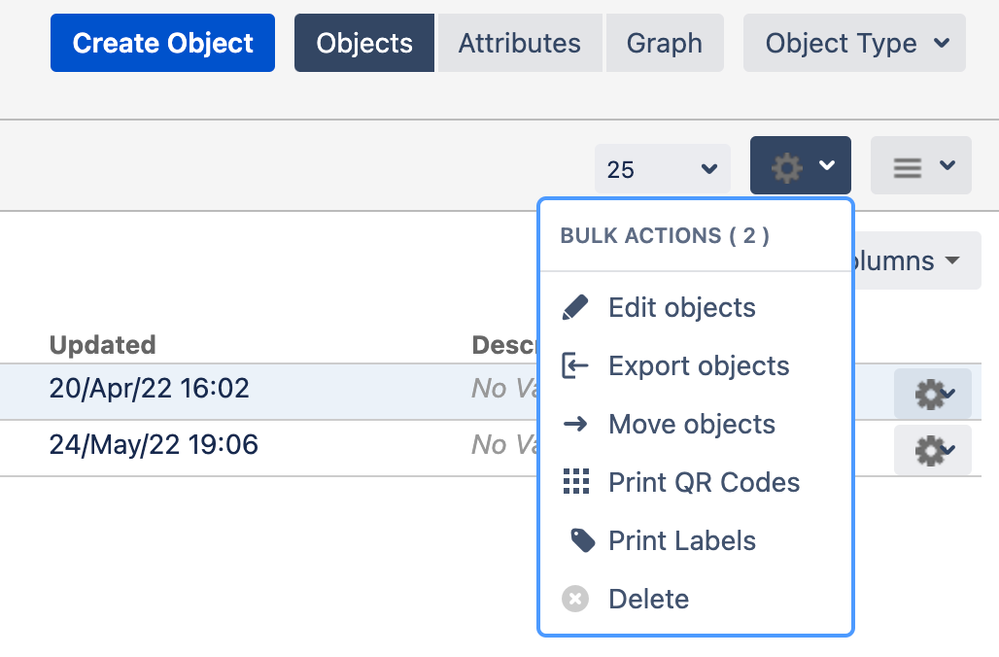
Task: Click the Delete cross-circle icon
Action: pos(575,599)
